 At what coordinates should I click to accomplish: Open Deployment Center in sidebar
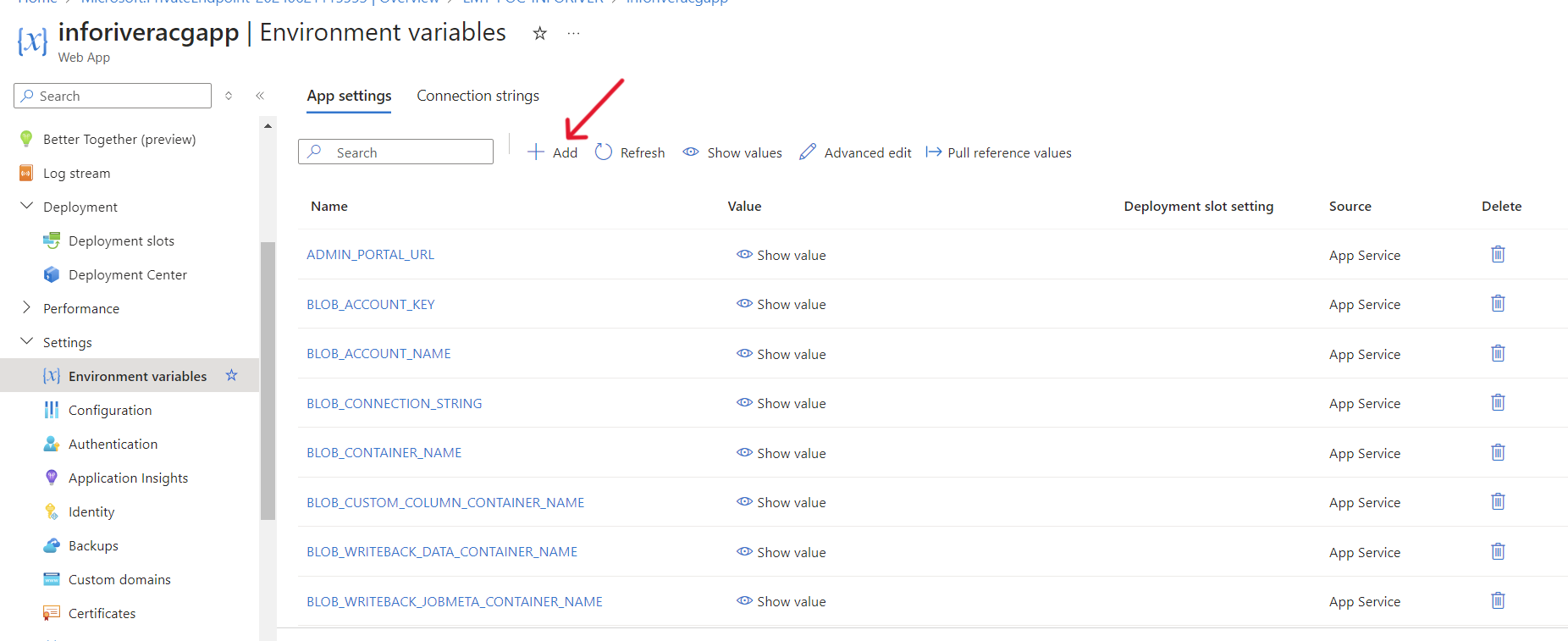[x=127, y=275]
